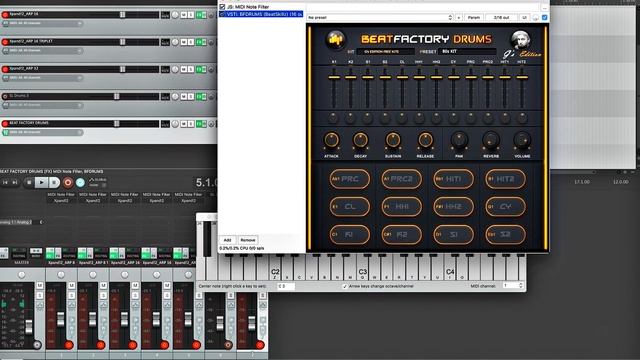
Task: Mute the Xpand!2_ARP 16 TRIPLET track
Action: 184,42
